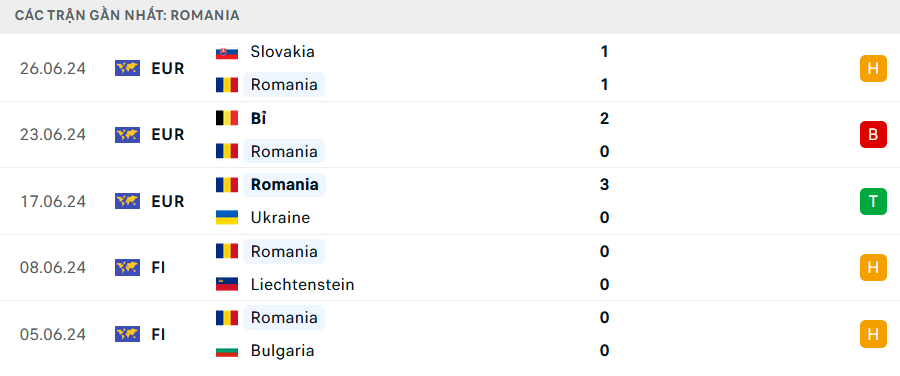900x376 pixels.
Task: Open the Bỉ team link
Action: (x=258, y=119)
